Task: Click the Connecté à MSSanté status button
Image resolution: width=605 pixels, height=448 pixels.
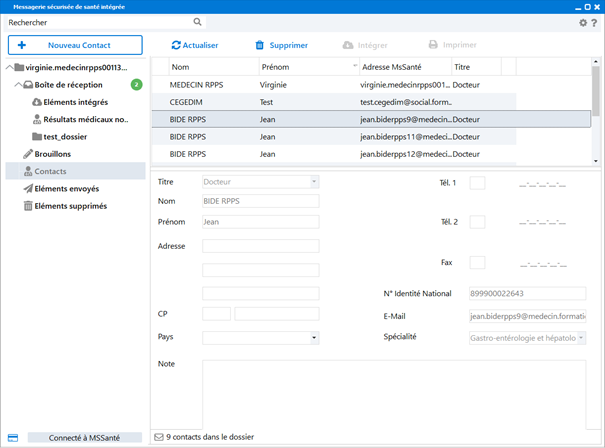Action: (84, 437)
